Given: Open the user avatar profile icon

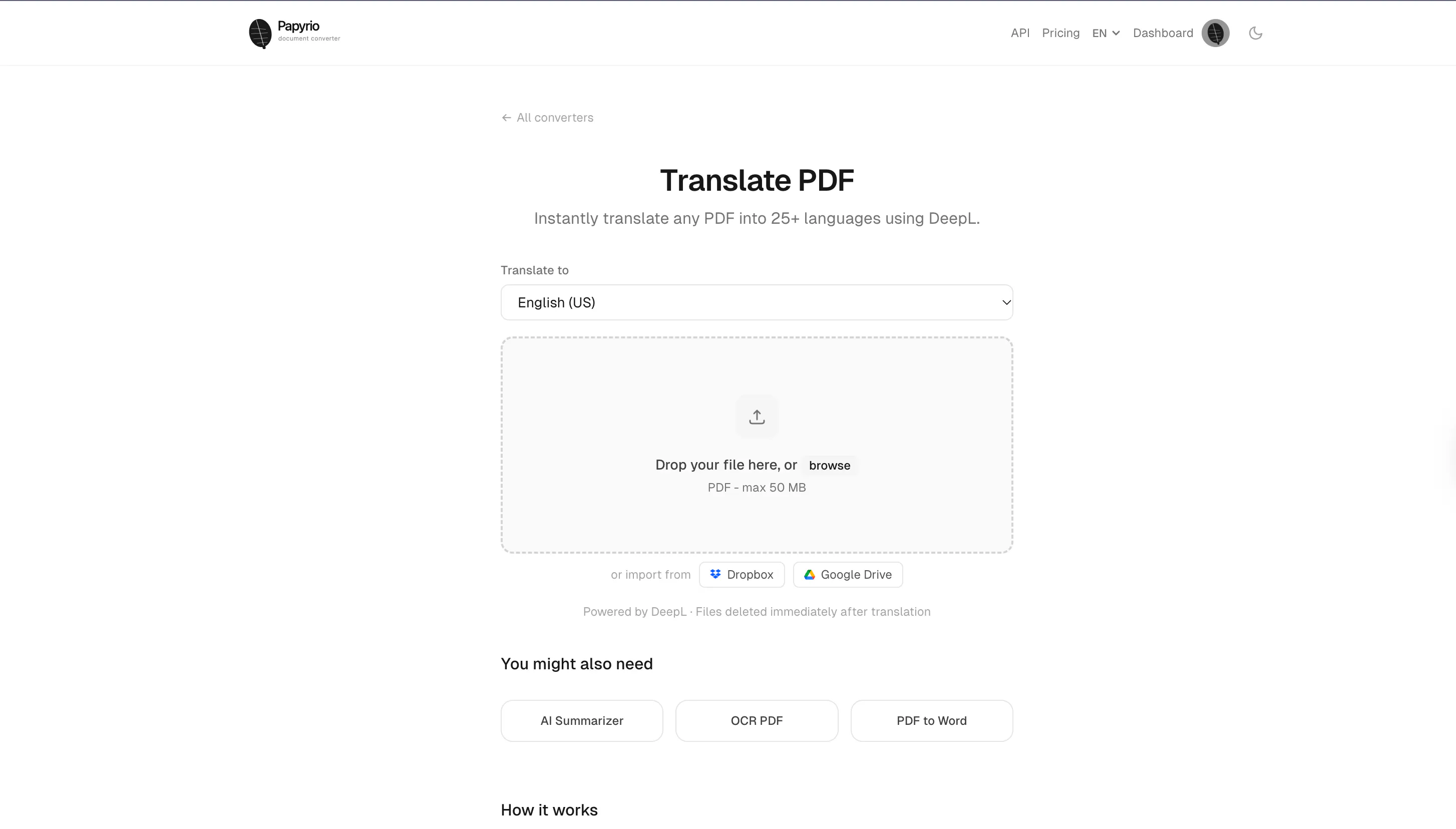Looking at the screenshot, I should (x=1215, y=33).
